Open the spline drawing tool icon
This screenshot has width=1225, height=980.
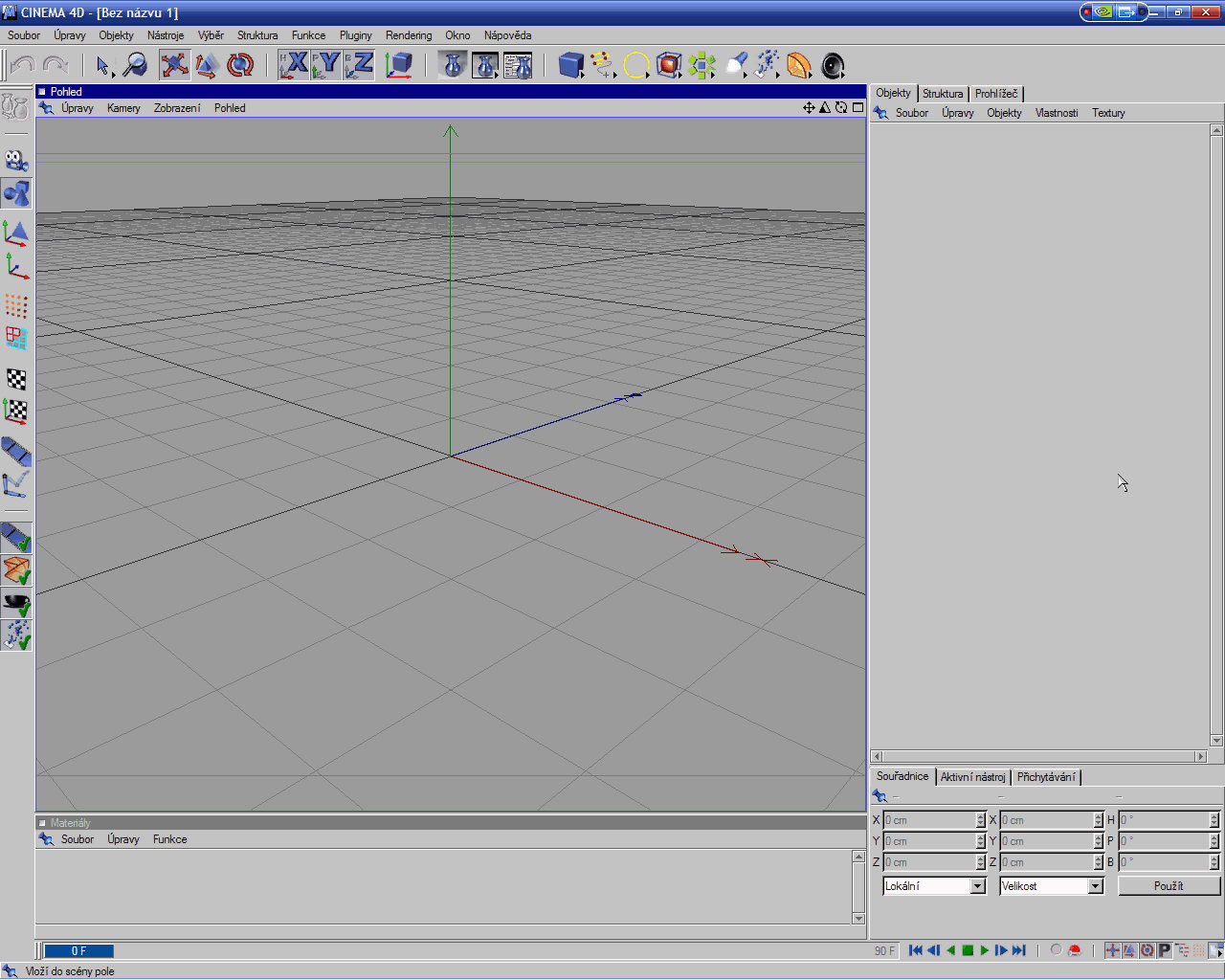(603, 65)
